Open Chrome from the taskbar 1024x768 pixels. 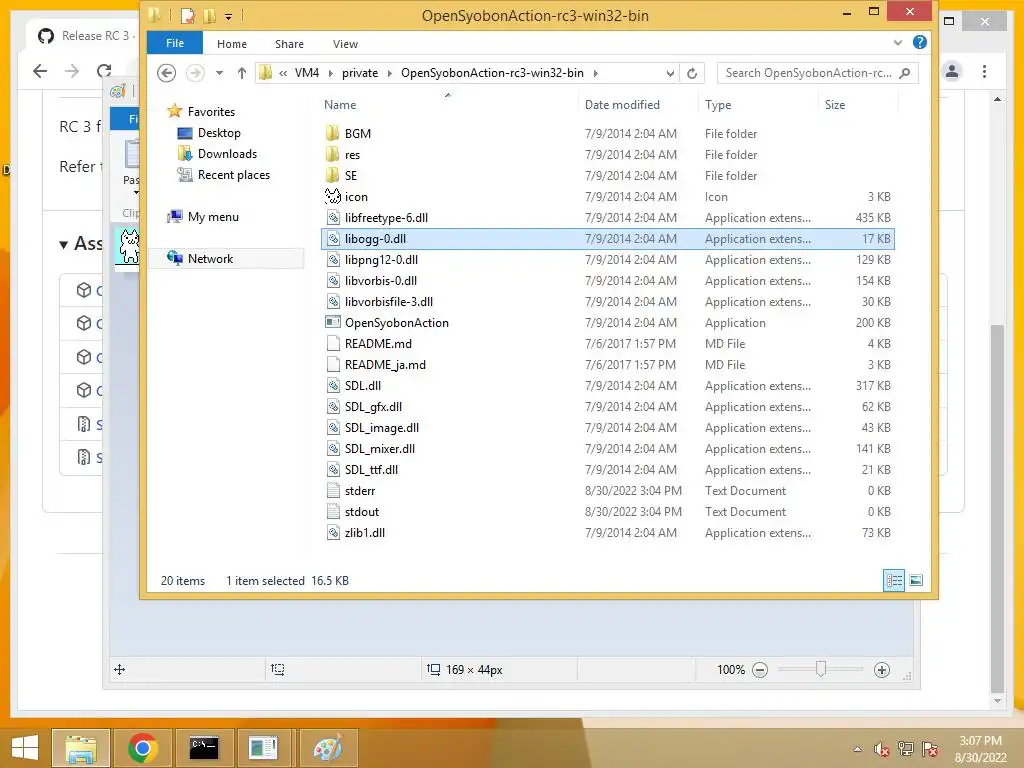[x=142, y=748]
